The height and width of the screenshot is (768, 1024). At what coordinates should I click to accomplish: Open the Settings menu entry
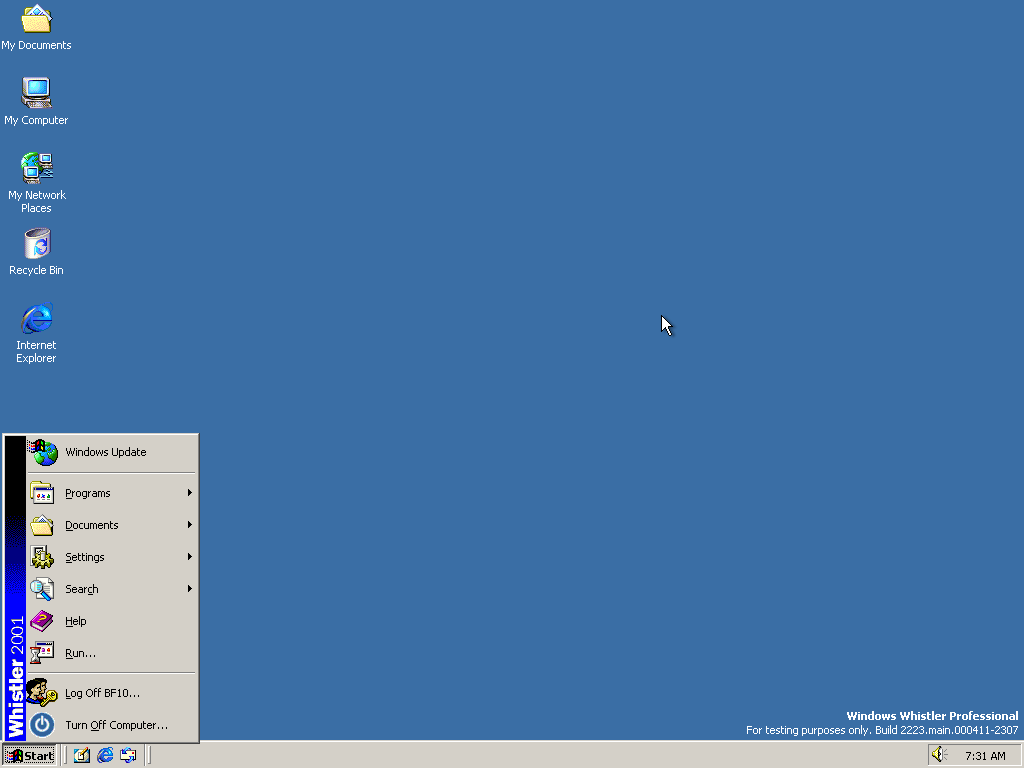[x=112, y=557]
